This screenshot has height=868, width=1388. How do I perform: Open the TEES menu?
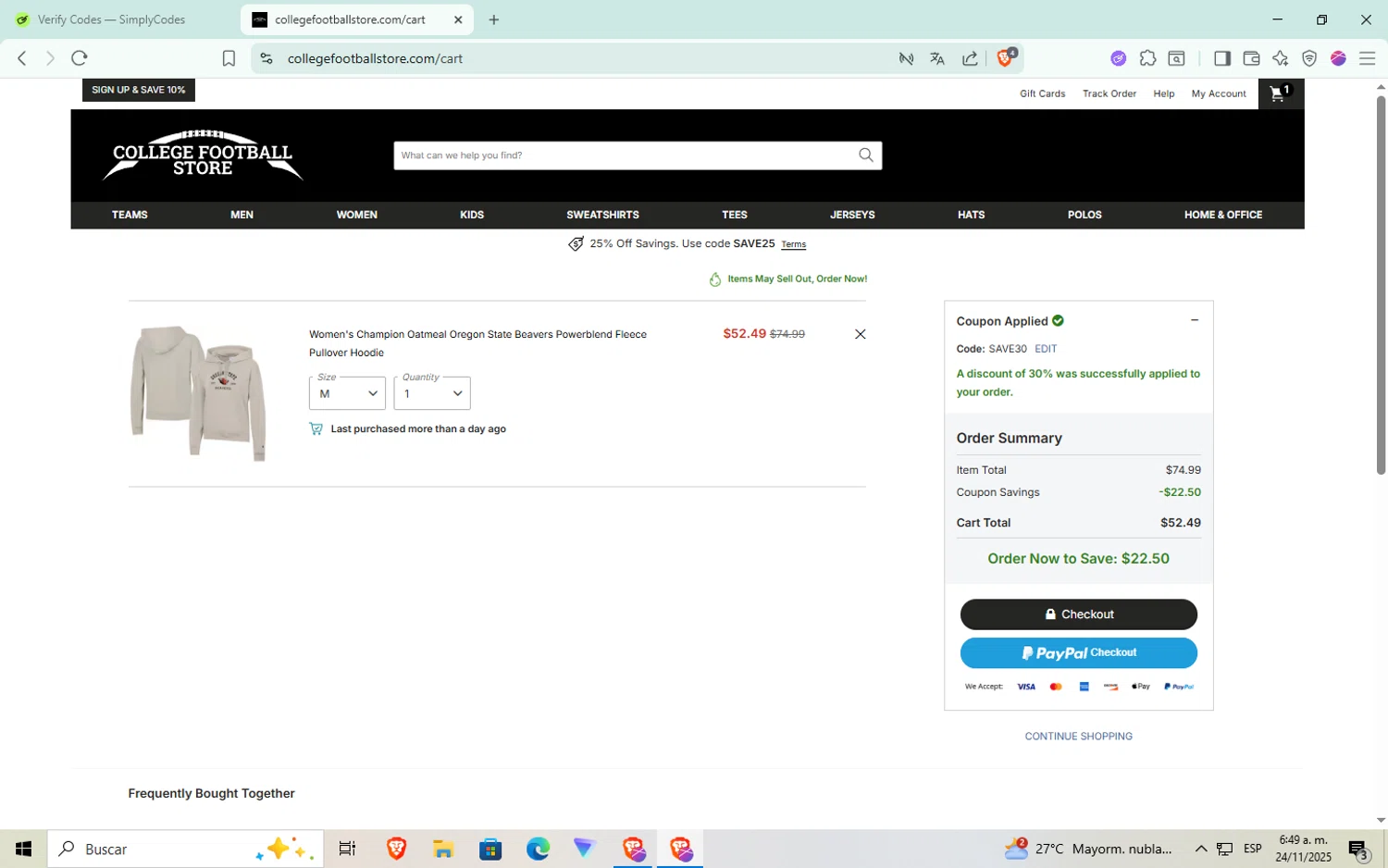tap(735, 215)
